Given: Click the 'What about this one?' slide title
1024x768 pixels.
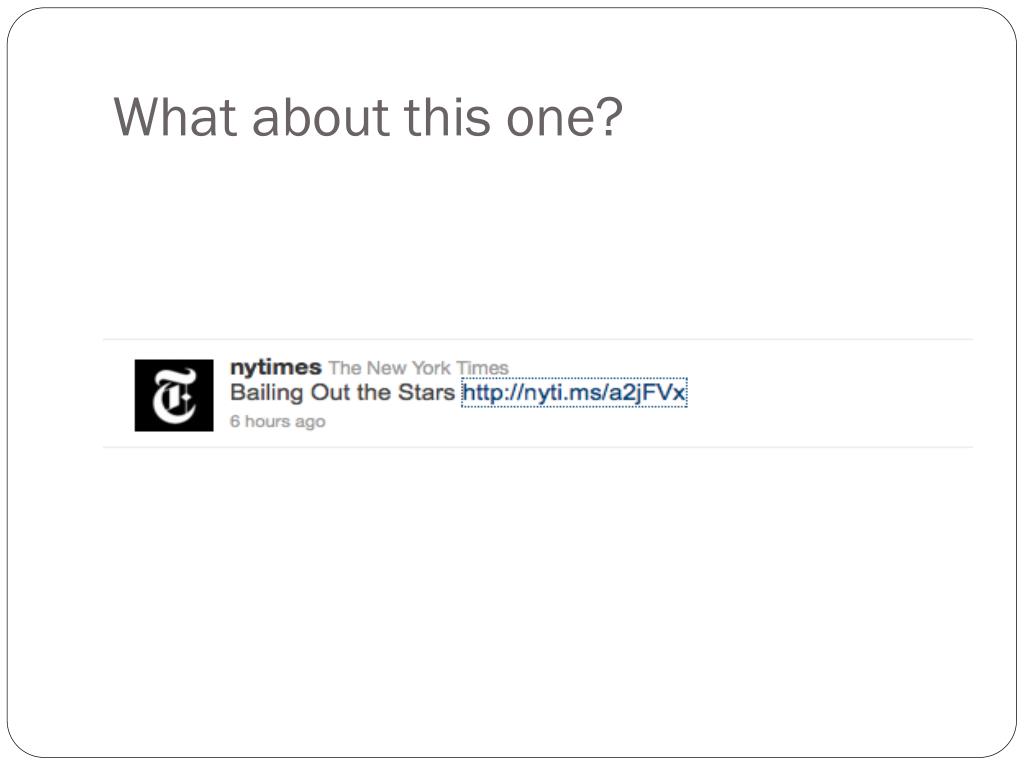Looking at the screenshot, I should coord(368,117).
